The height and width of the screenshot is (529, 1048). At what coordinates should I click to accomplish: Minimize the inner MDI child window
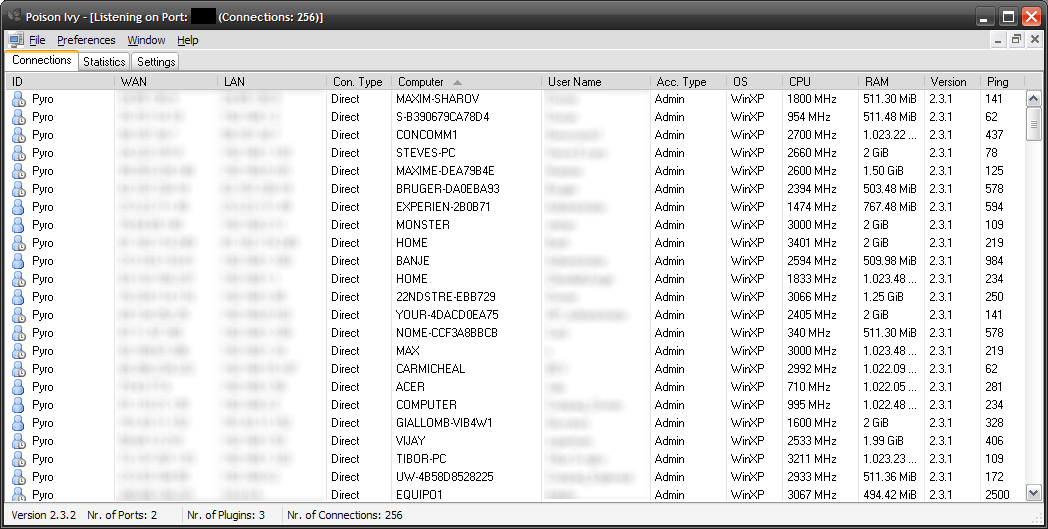click(x=998, y=40)
